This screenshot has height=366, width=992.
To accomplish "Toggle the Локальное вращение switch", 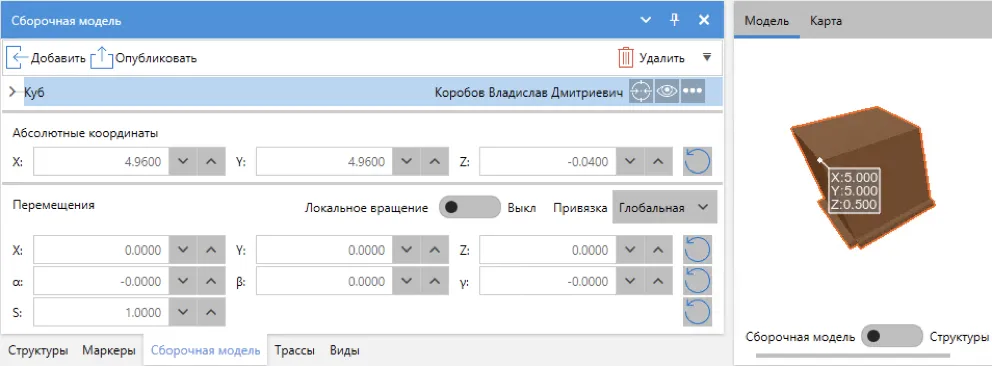I will (469, 208).
